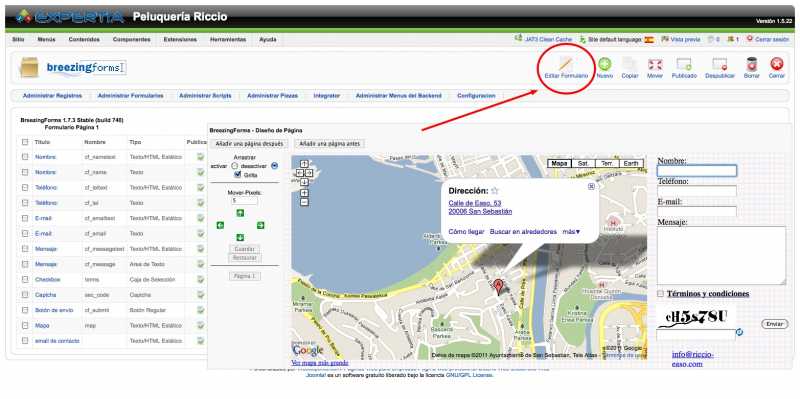Expand the más dropdown in map popup
This screenshot has height=399, width=800.
(571, 232)
